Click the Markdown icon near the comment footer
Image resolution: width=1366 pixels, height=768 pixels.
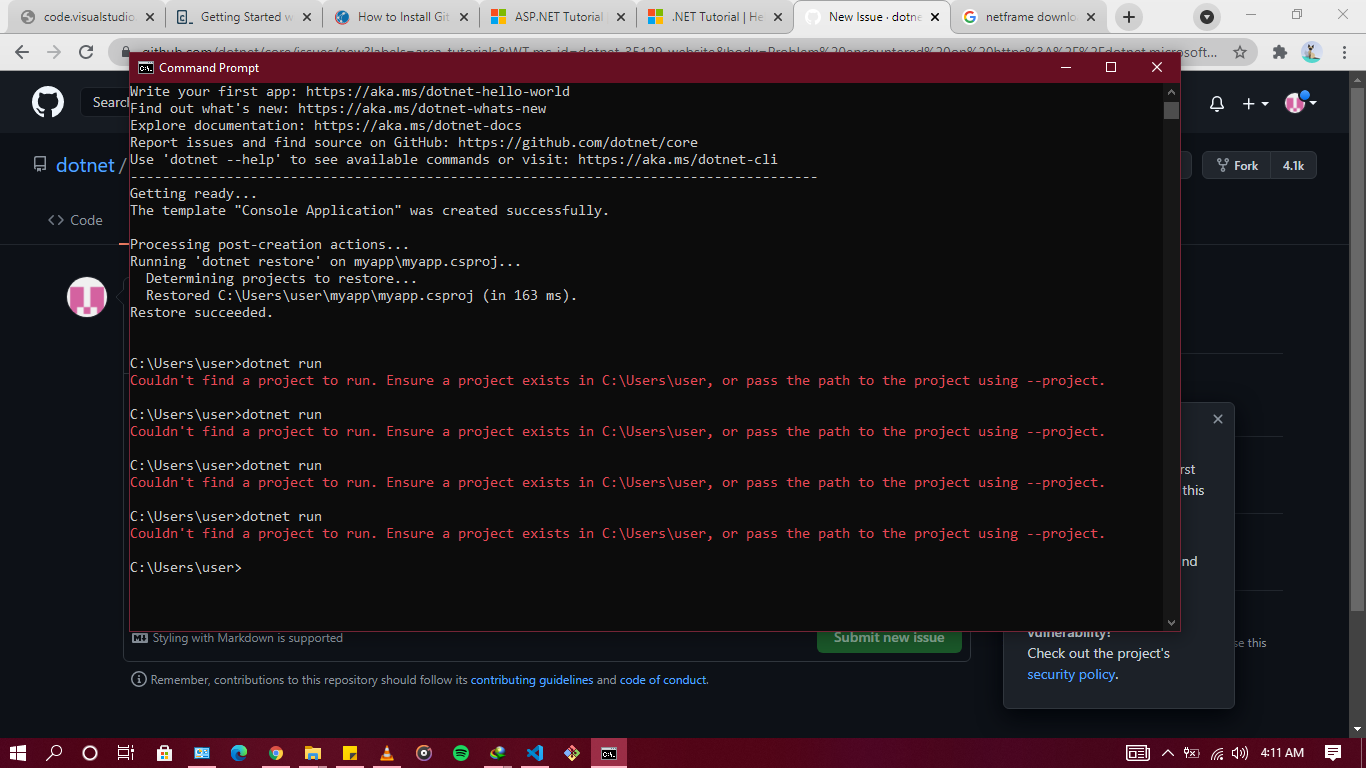(139, 637)
